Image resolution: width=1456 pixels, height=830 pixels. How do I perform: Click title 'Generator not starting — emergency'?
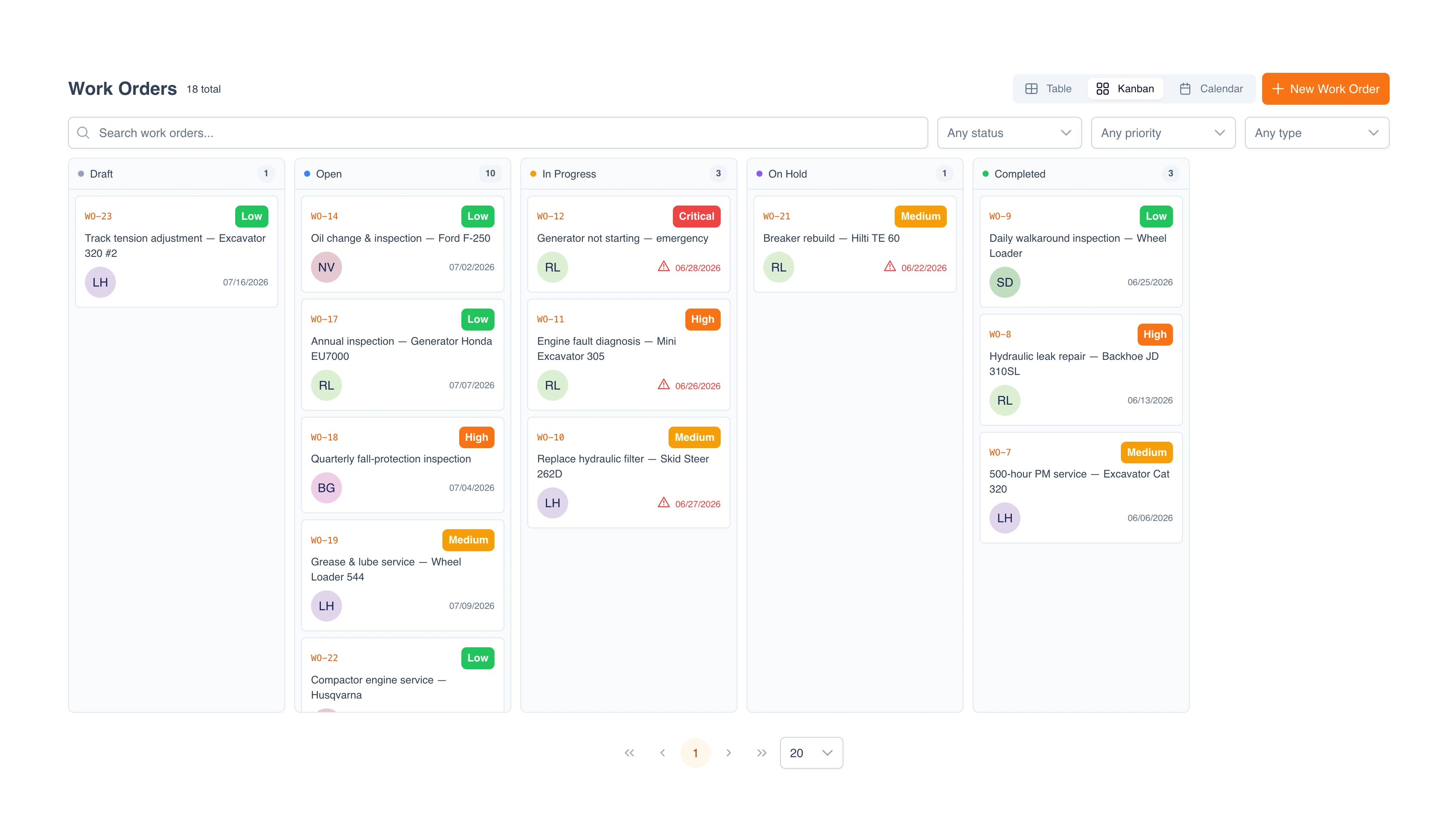622,238
